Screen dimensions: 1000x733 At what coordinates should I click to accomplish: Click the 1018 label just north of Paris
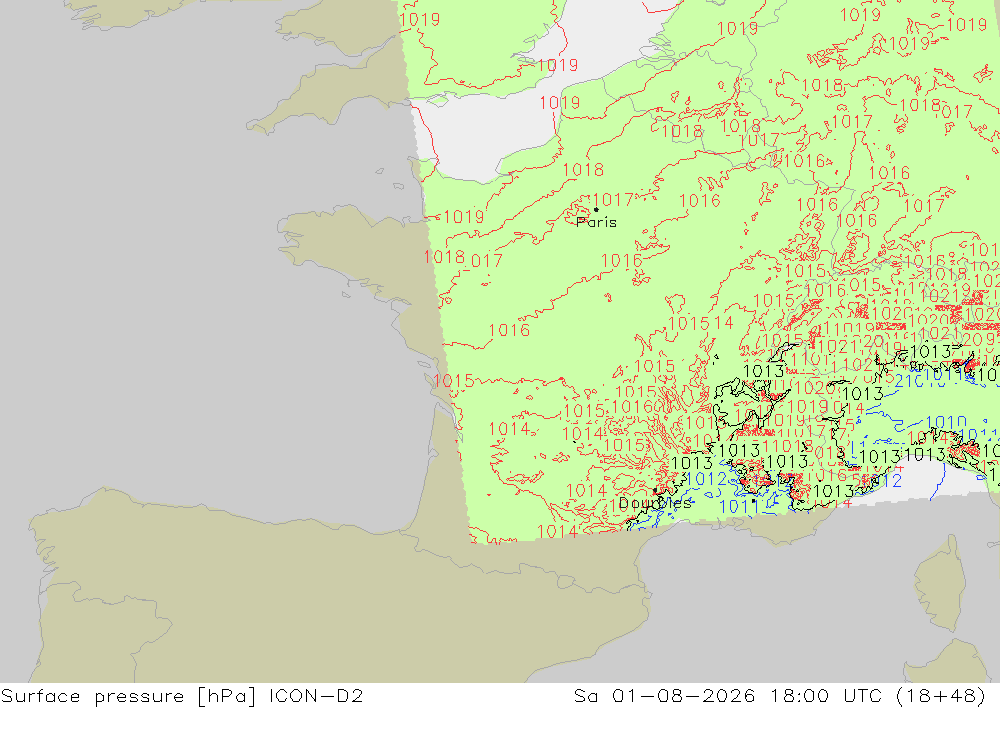[583, 170]
